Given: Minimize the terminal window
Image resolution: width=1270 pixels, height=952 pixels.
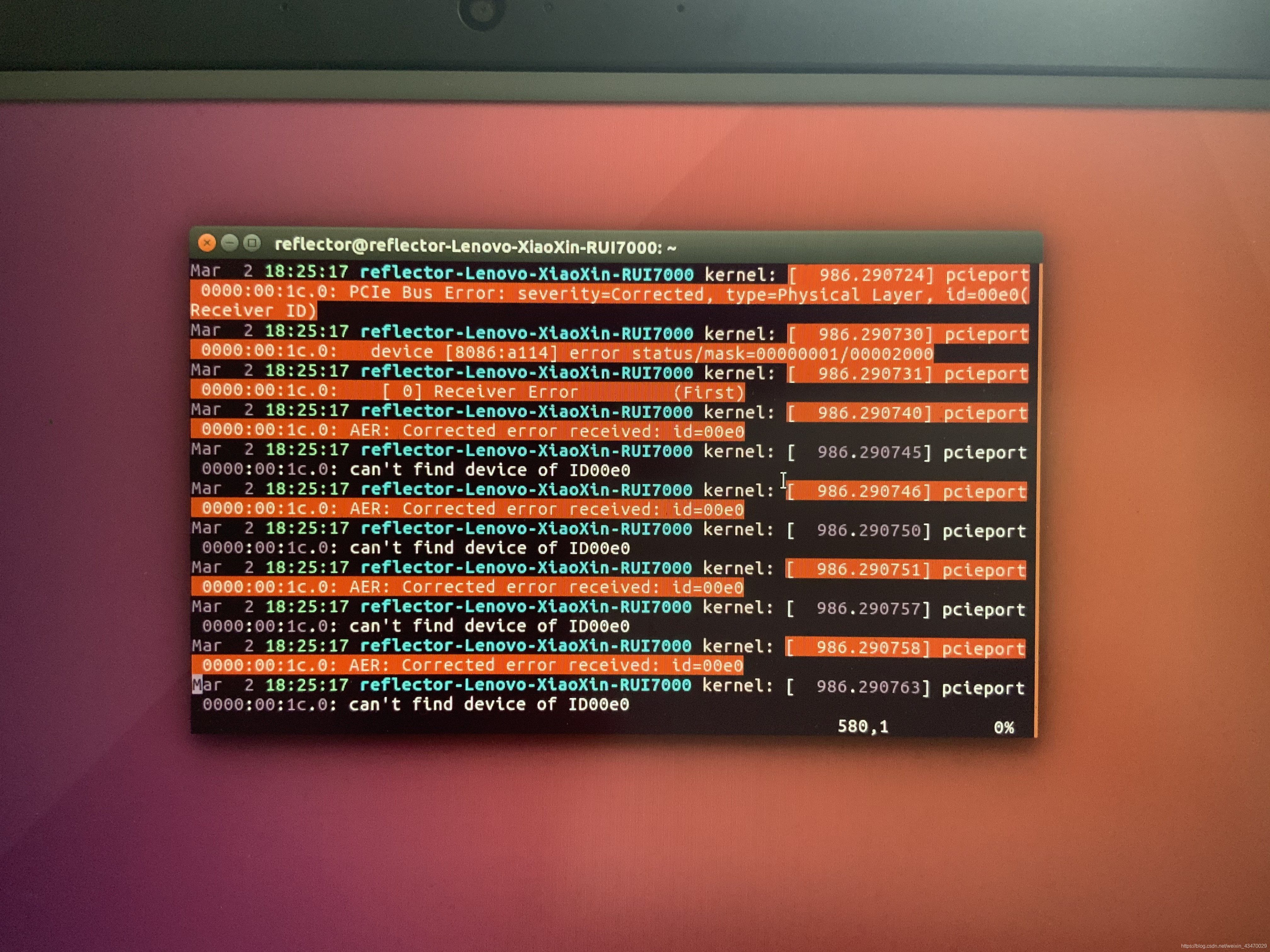Looking at the screenshot, I should 230,243.
